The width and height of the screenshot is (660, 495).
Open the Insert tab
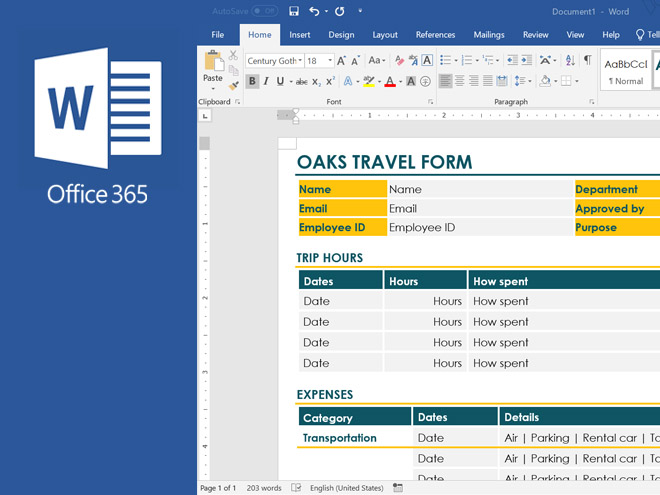(299, 35)
